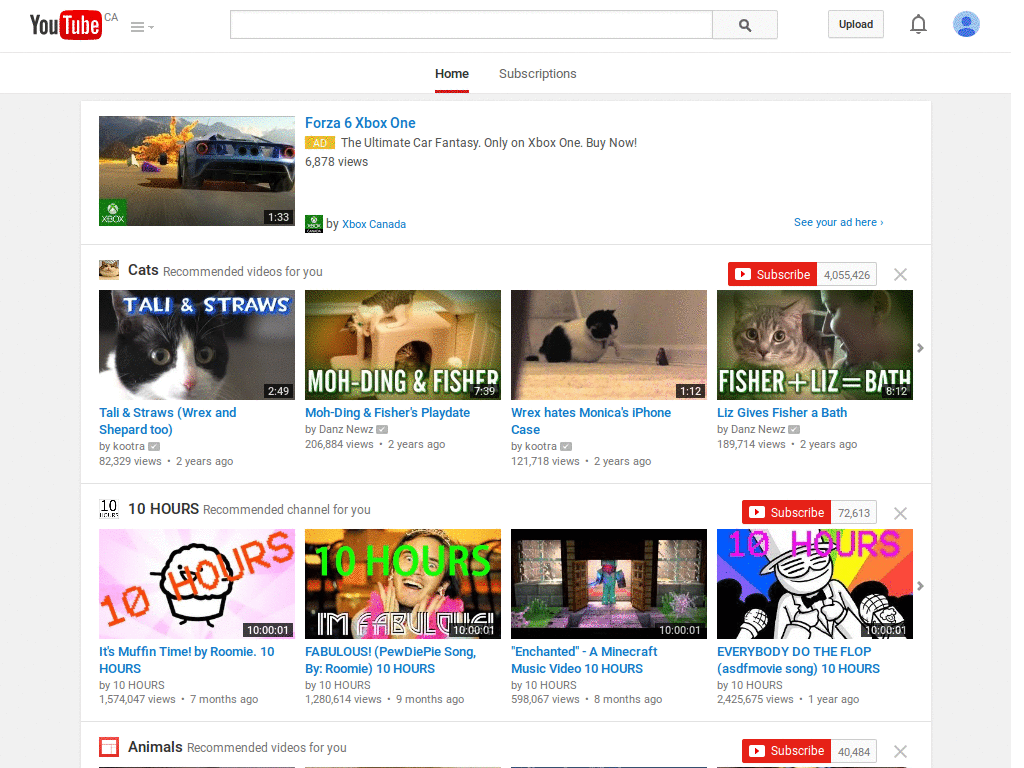Subscribe to the Animals channel
Image resolution: width=1024 pixels, height=768 pixels.
(786, 751)
